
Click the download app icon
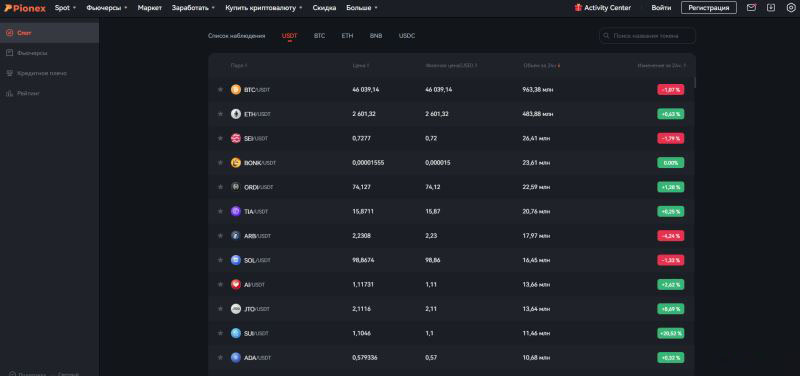(771, 8)
